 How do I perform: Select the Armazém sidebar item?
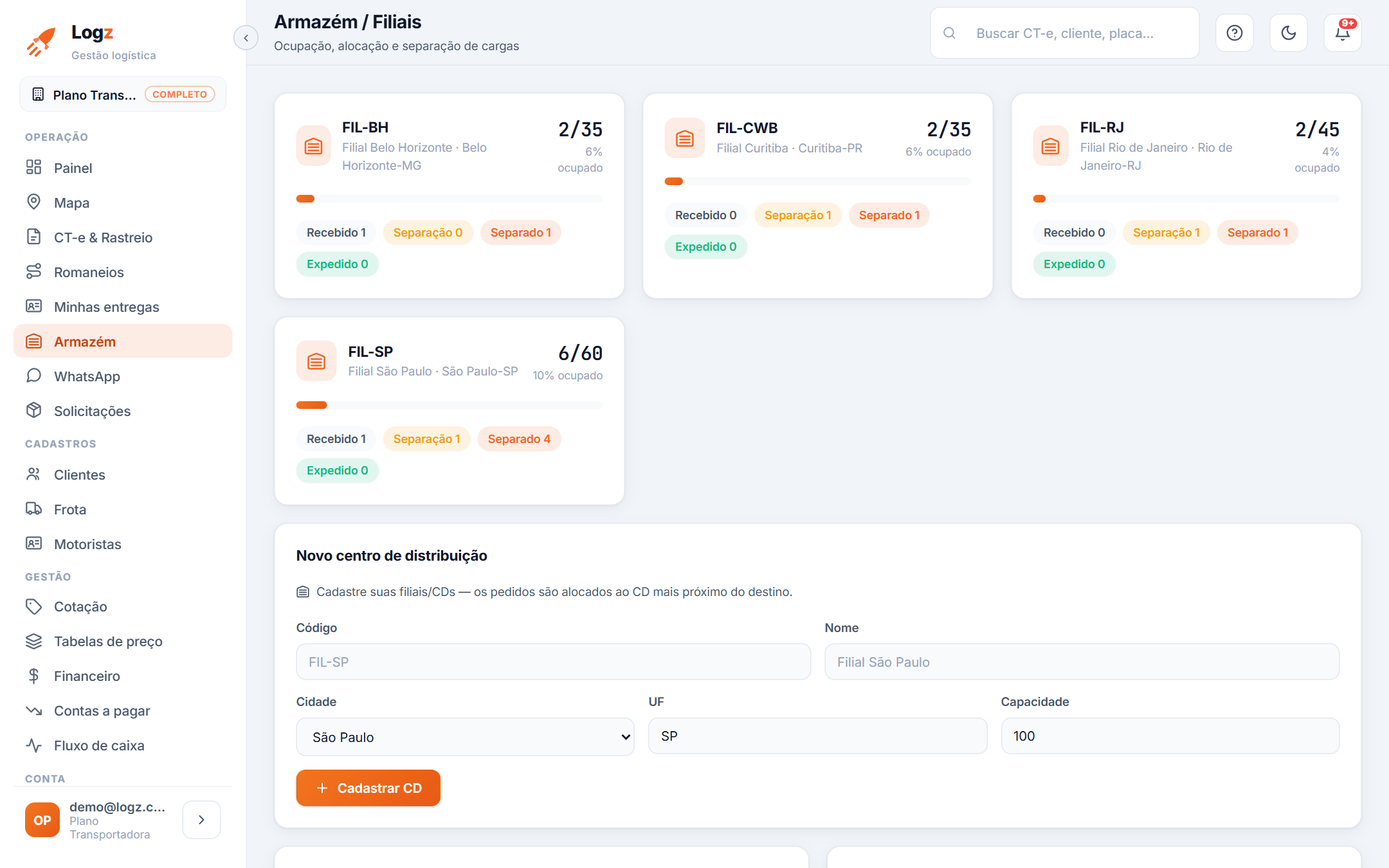[123, 341]
